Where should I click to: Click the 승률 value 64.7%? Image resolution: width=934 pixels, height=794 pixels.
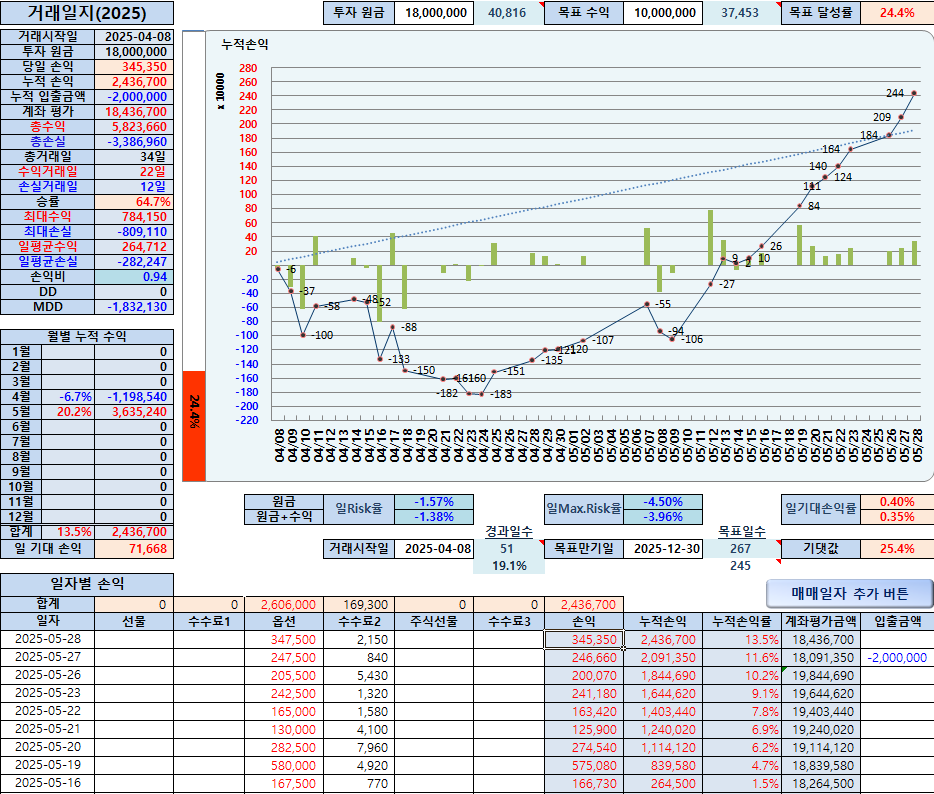(134, 202)
